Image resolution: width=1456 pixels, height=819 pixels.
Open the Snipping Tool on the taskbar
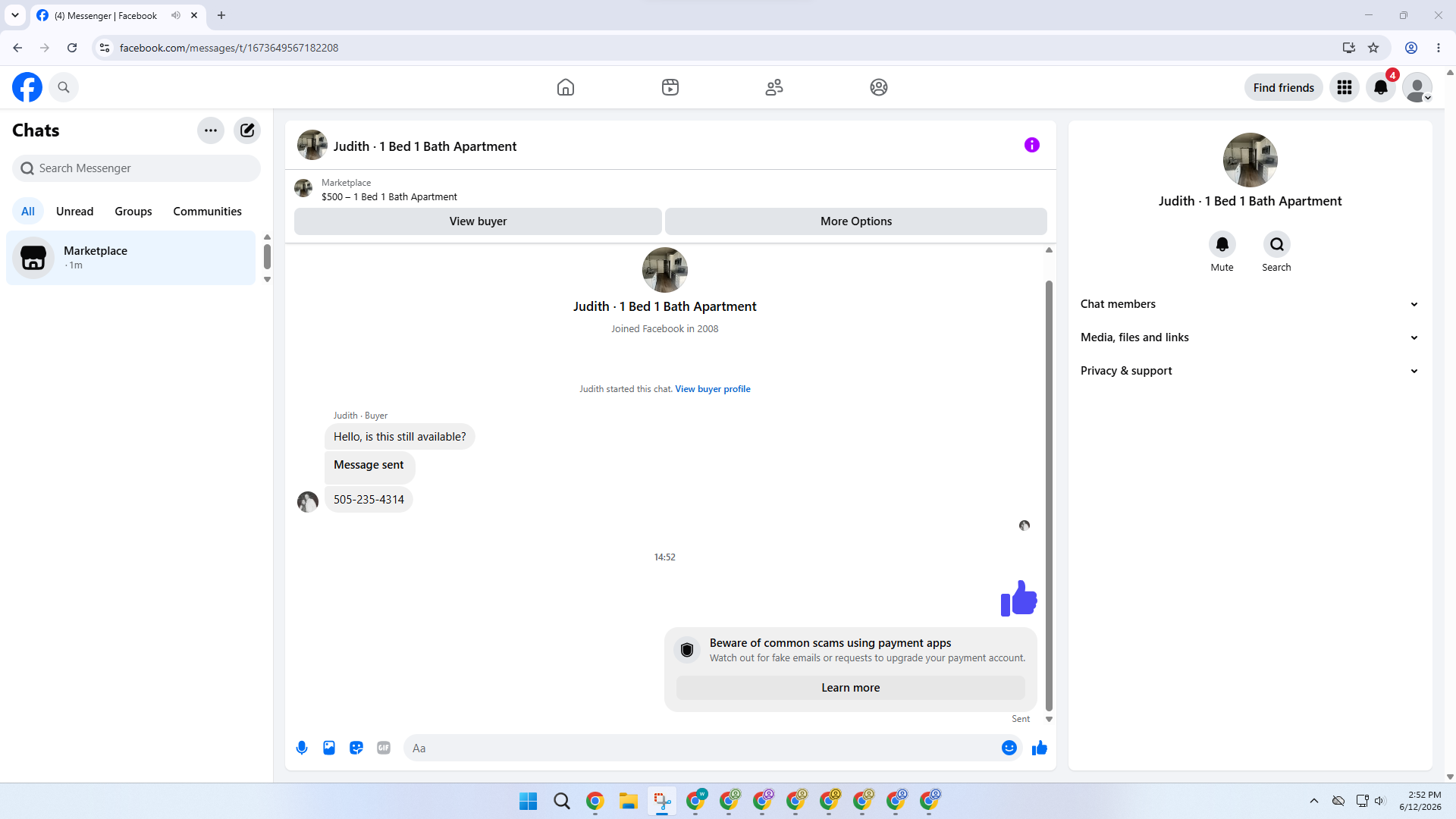click(662, 801)
